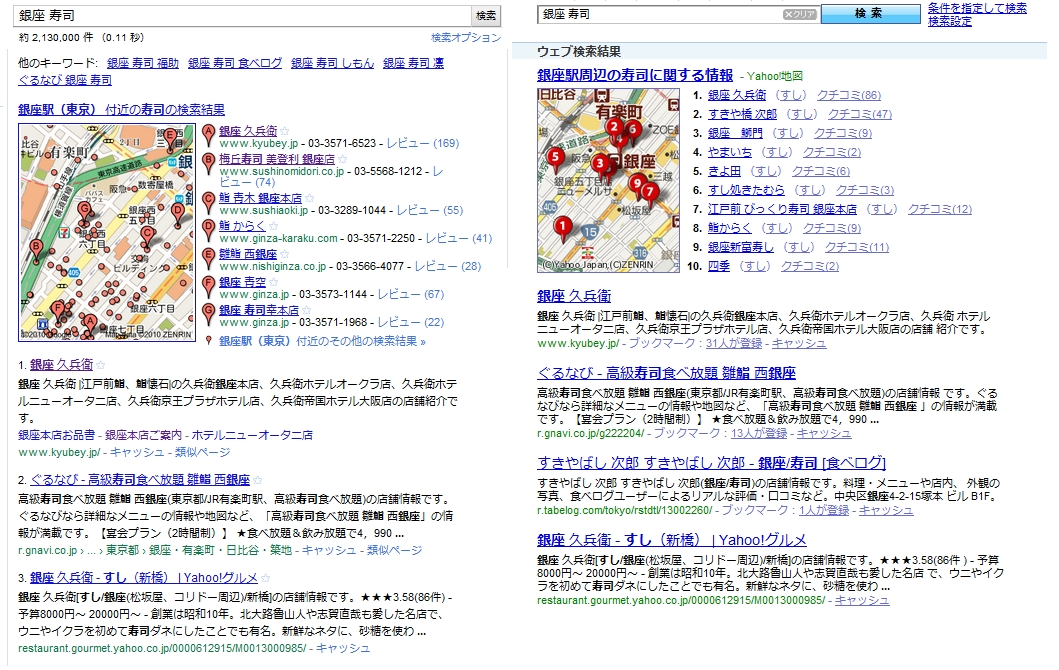
Task: Open クチコミ(47) link for すきや橋 次郎
Action: point(860,114)
